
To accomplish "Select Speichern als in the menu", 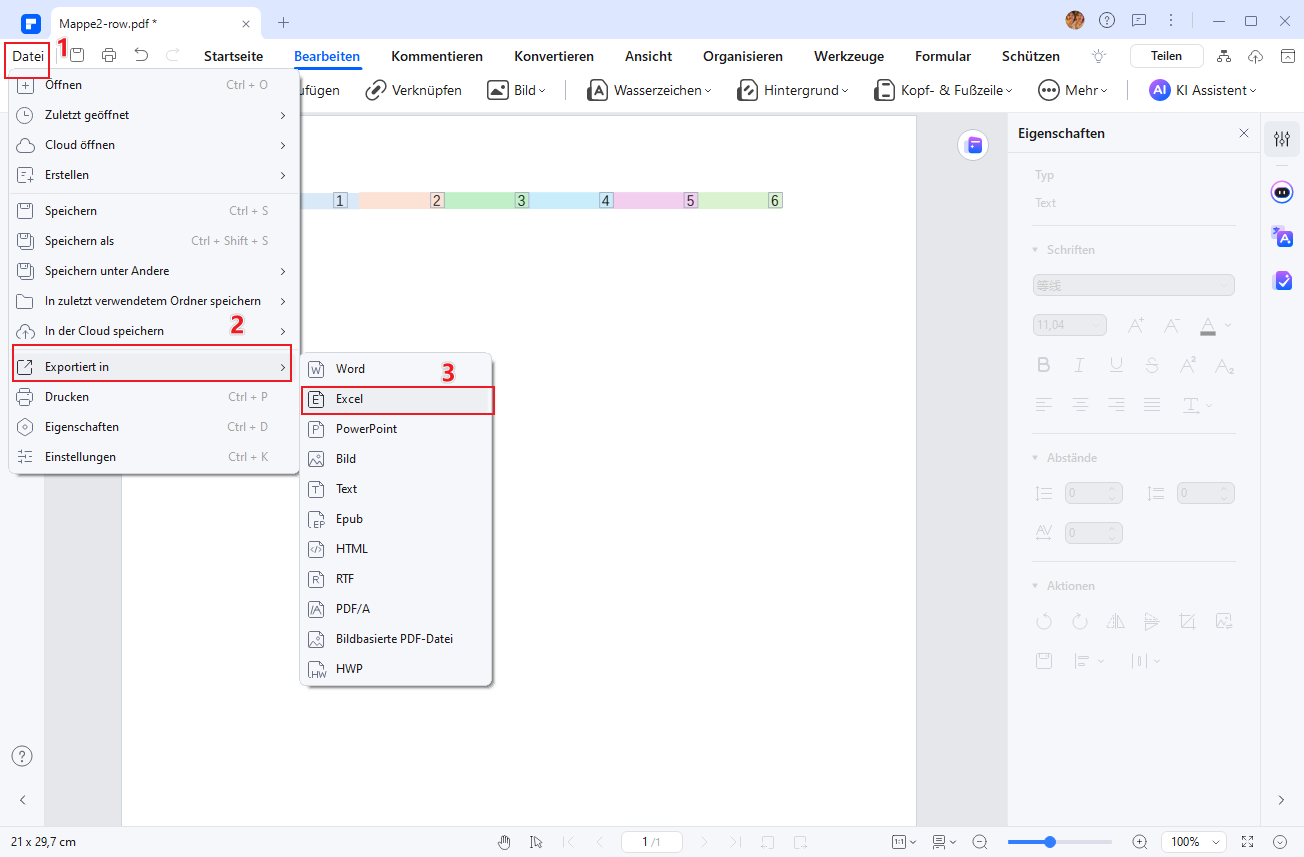I will (x=154, y=241).
